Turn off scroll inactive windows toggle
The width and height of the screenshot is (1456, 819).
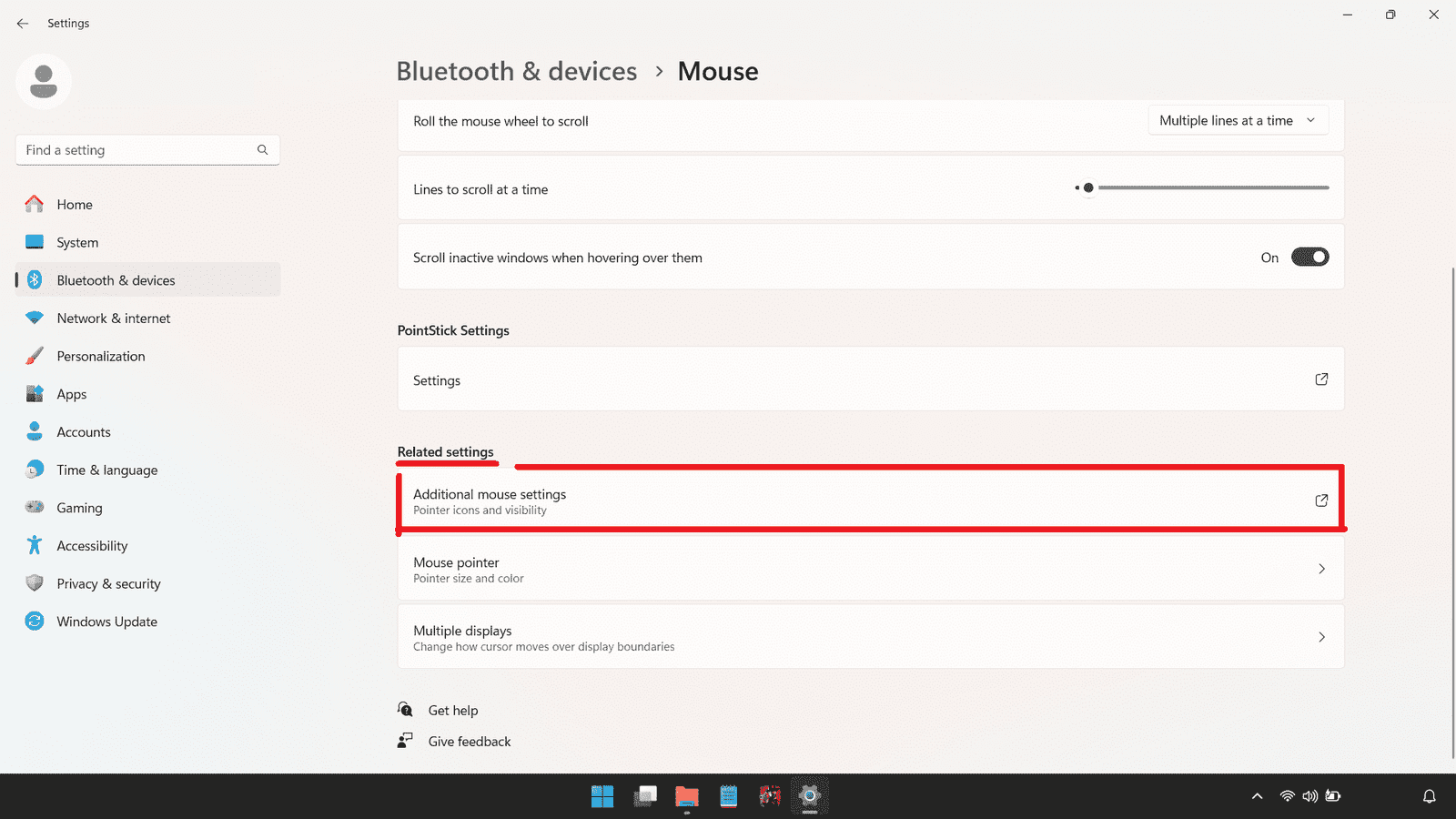coord(1309,258)
